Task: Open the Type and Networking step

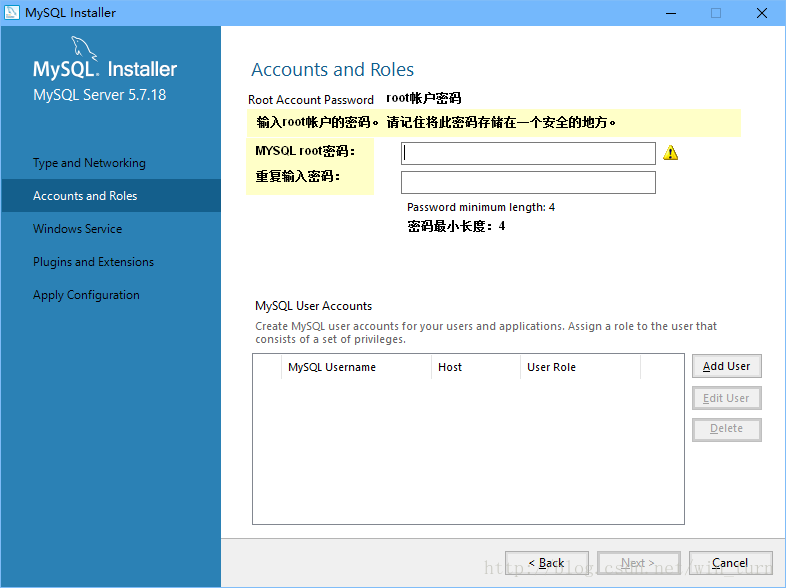Action: [x=89, y=163]
